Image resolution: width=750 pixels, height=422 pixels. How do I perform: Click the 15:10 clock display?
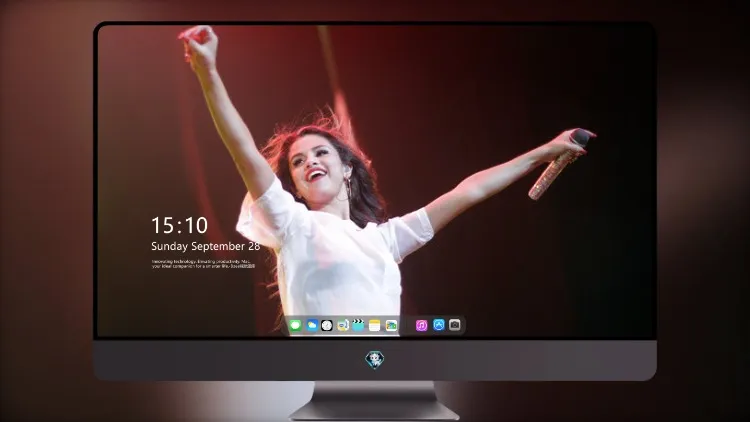pyautogui.click(x=179, y=225)
